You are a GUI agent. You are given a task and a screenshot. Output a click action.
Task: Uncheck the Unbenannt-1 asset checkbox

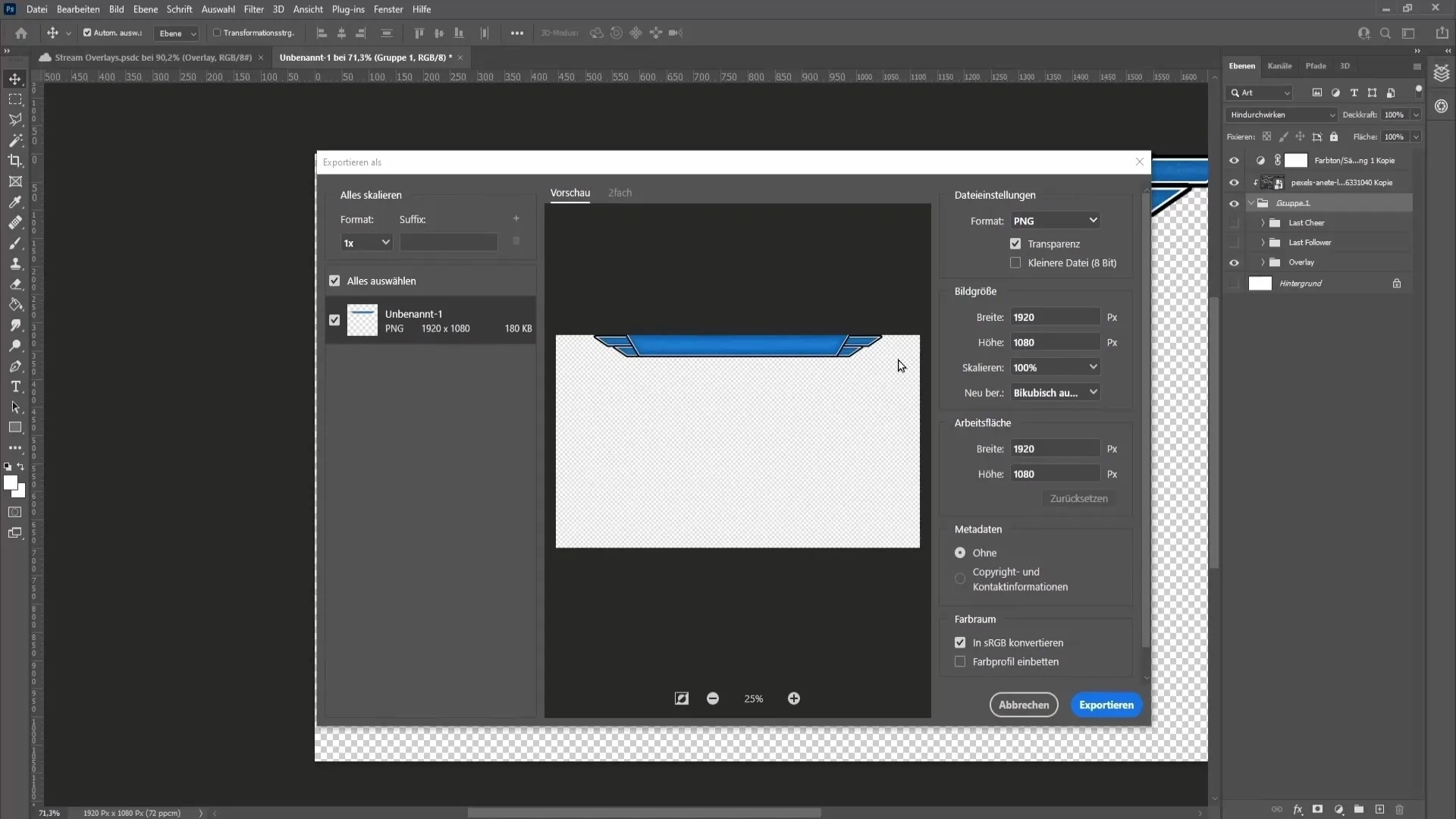334,320
